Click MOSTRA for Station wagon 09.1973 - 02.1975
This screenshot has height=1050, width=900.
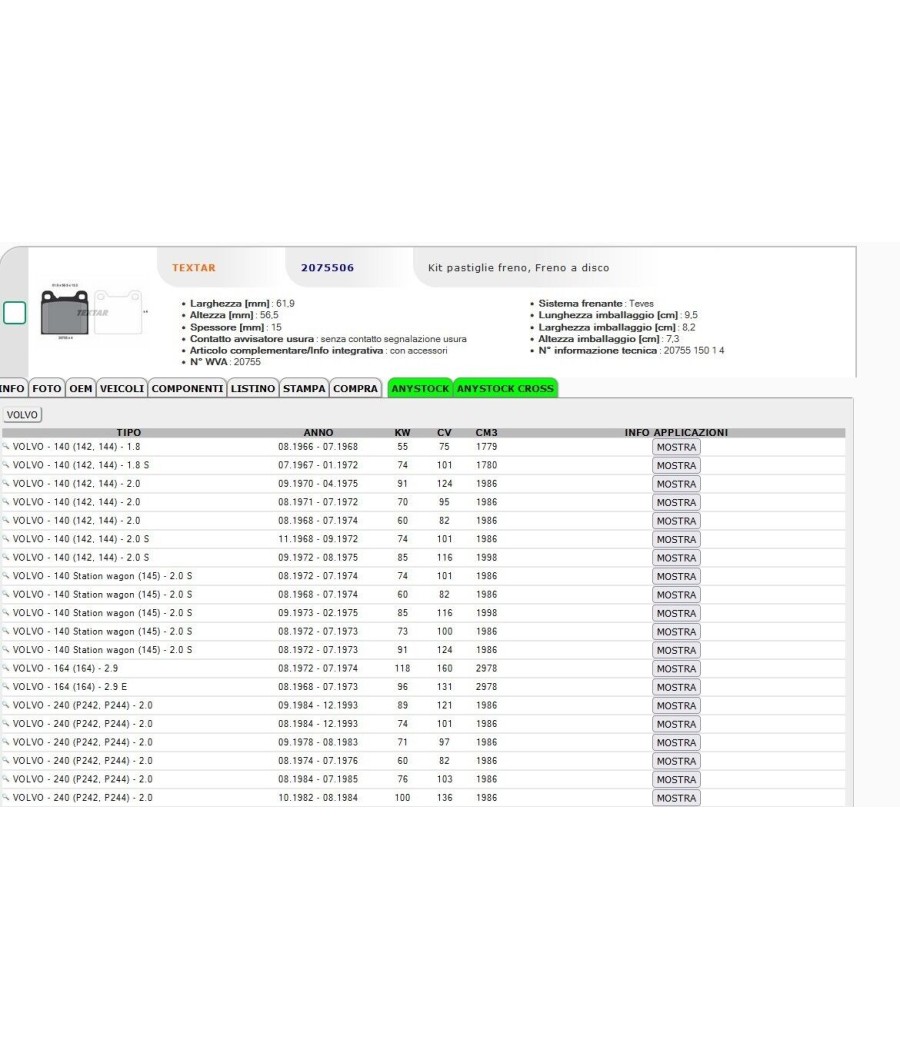pyautogui.click(x=676, y=613)
